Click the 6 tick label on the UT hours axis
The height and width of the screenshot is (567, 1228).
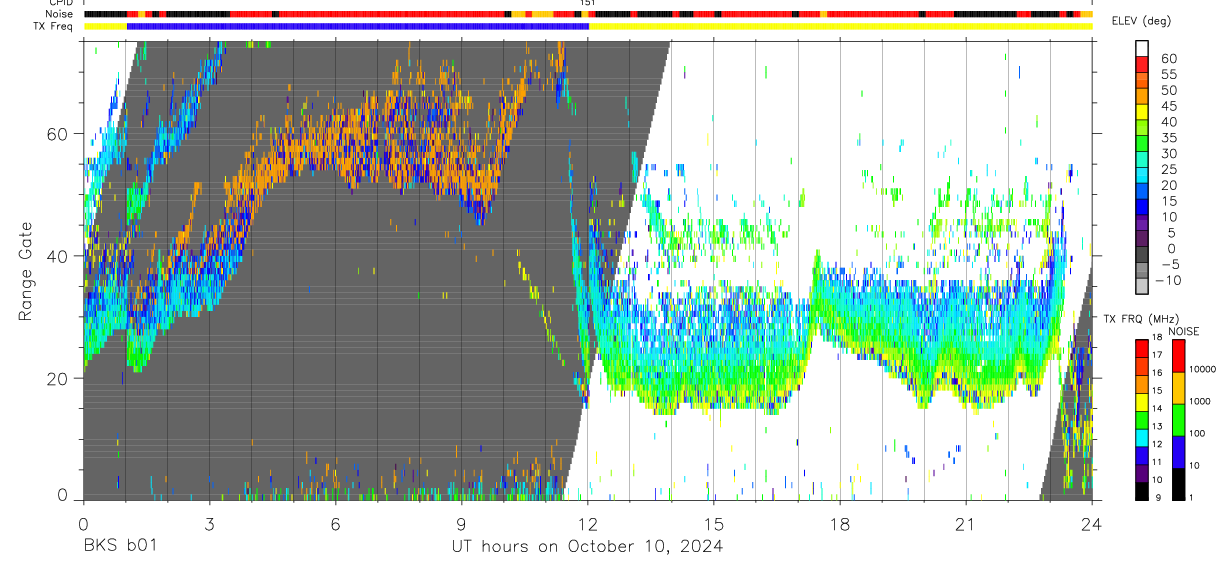point(335,523)
